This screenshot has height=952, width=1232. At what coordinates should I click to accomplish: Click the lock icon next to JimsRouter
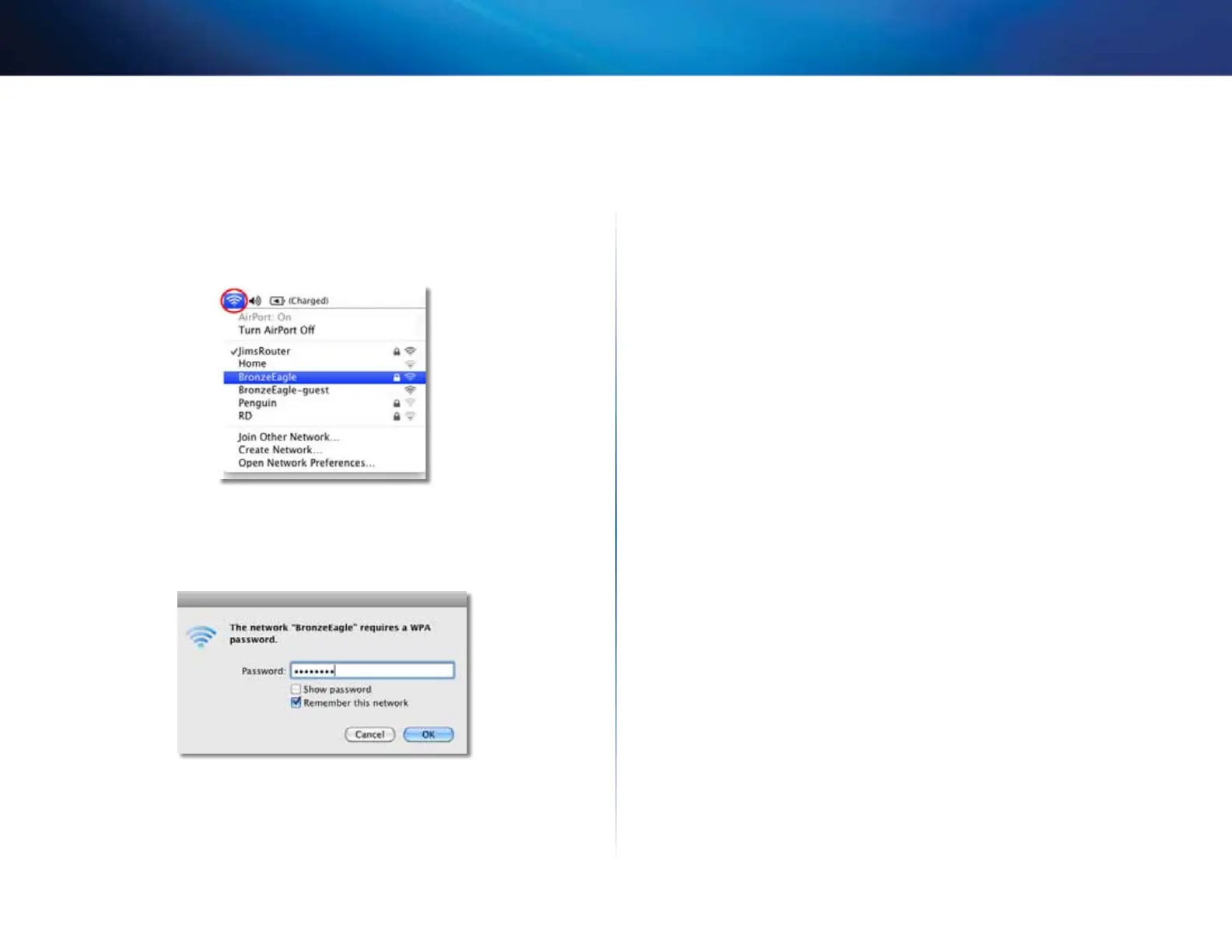coord(397,352)
